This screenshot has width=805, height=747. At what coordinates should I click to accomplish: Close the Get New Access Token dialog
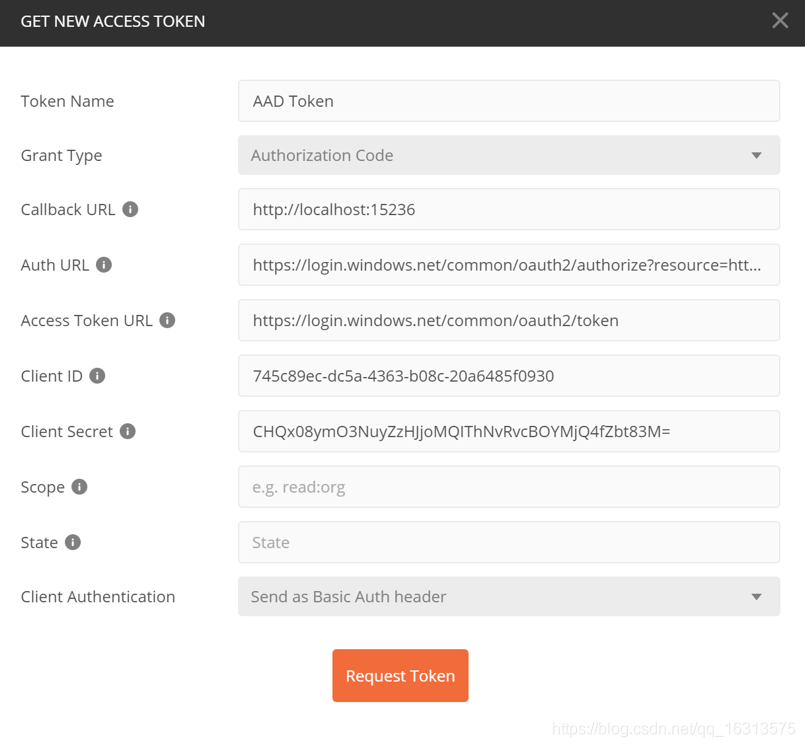[x=780, y=21]
